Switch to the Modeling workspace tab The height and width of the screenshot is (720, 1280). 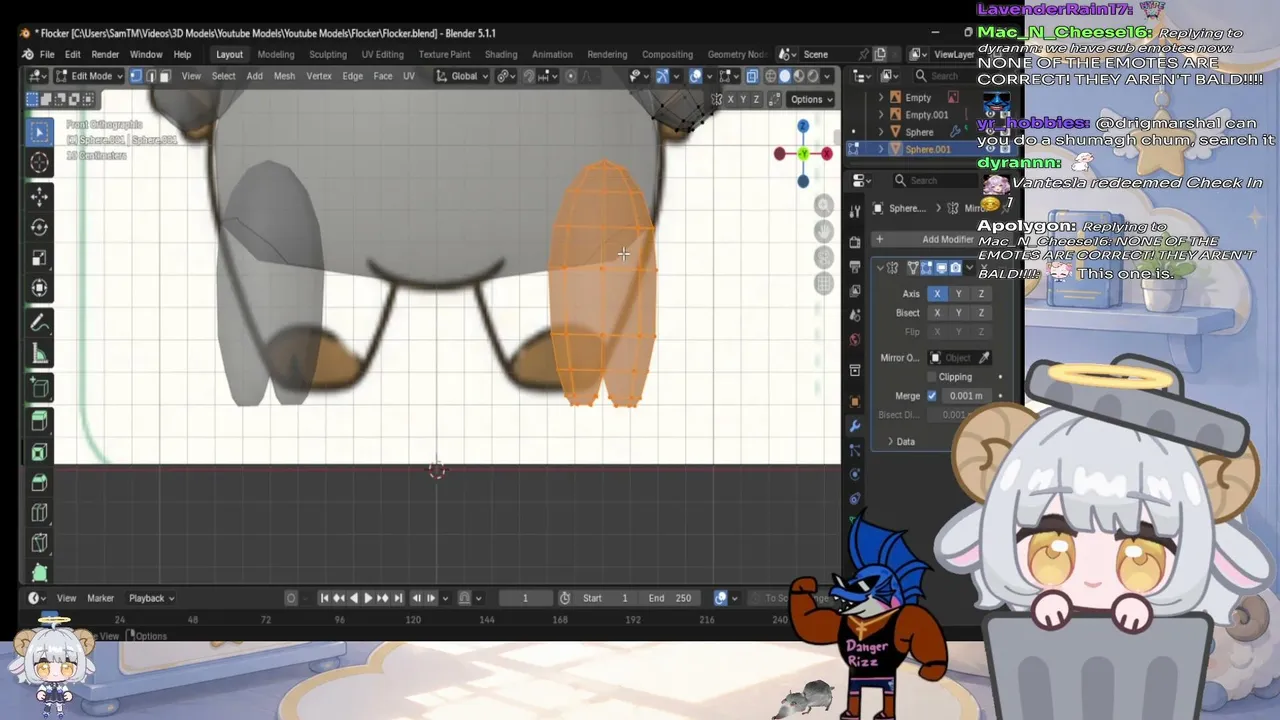tap(276, 54)
